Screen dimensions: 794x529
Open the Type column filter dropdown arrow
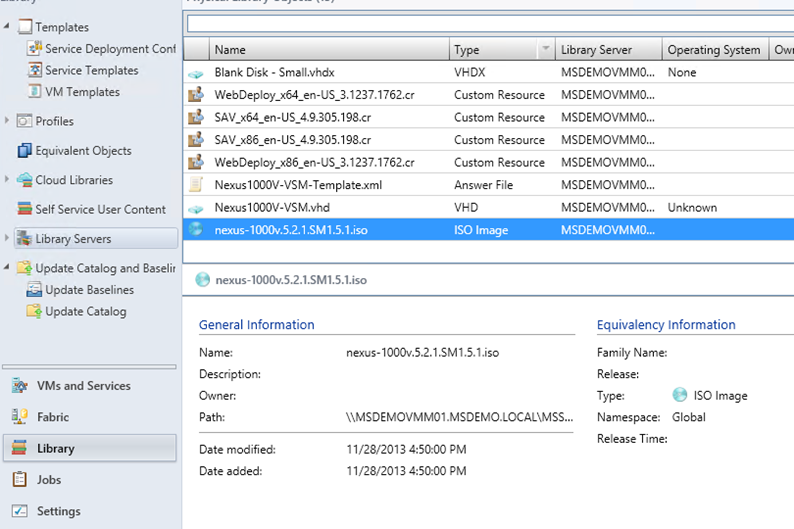pos(545,49)
